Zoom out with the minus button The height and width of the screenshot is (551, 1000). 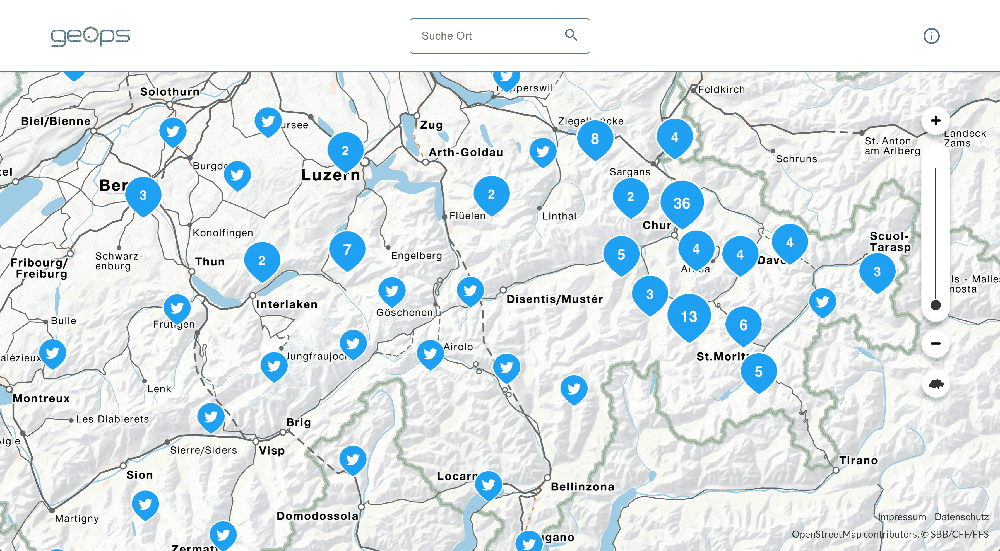point(935,345)
